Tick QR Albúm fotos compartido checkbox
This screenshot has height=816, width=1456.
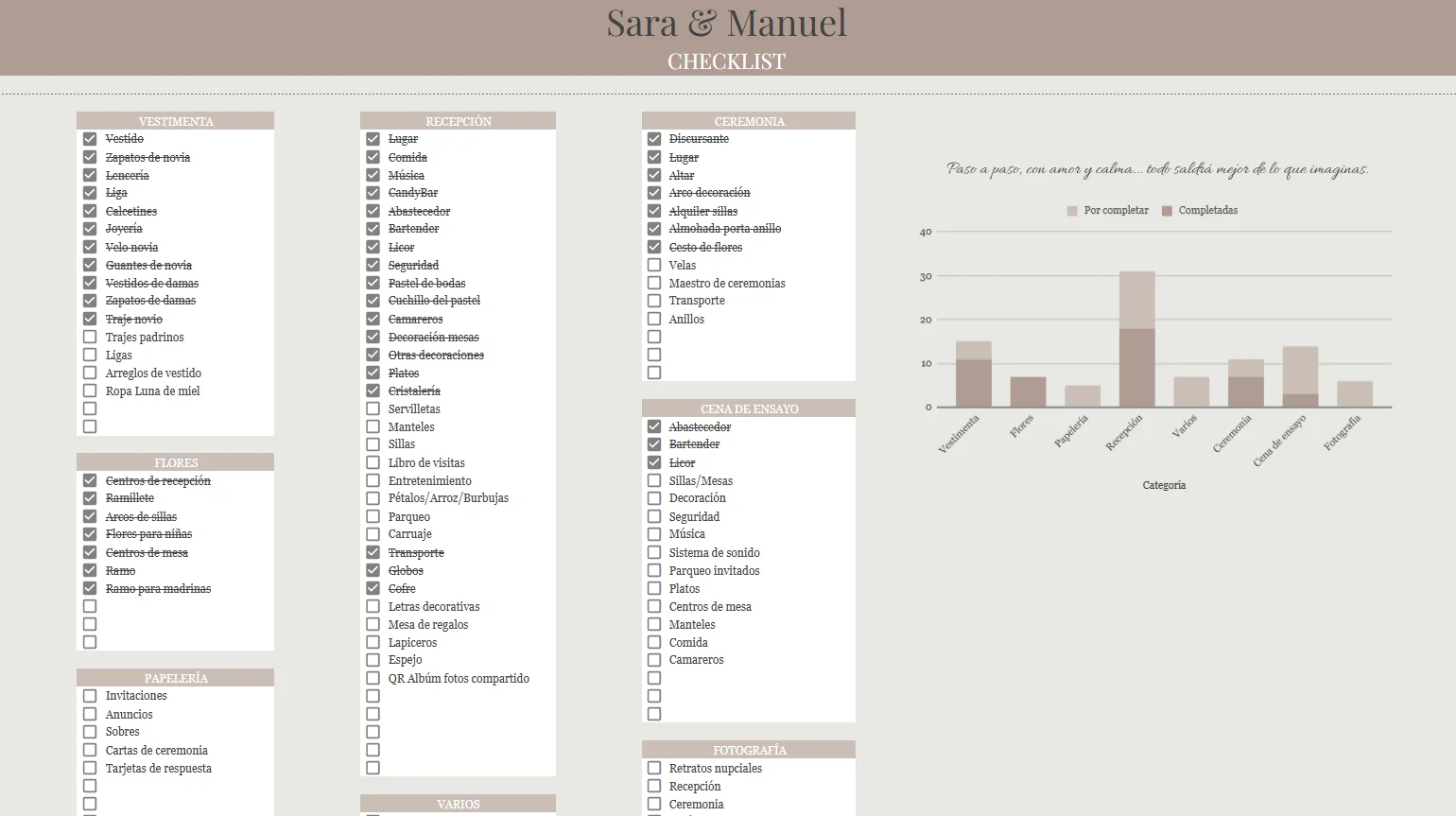coord(373,678)
